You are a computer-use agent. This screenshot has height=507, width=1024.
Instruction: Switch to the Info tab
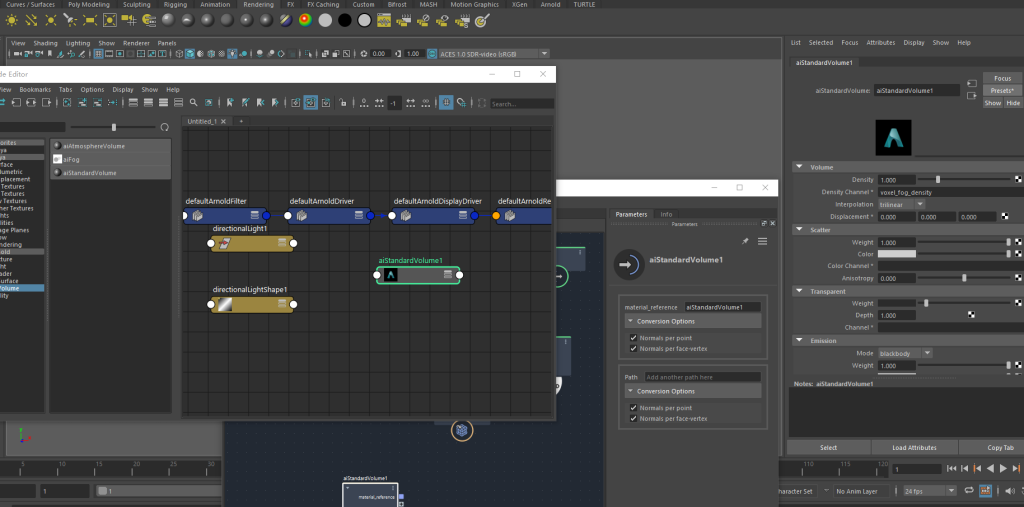pos(666,214)
